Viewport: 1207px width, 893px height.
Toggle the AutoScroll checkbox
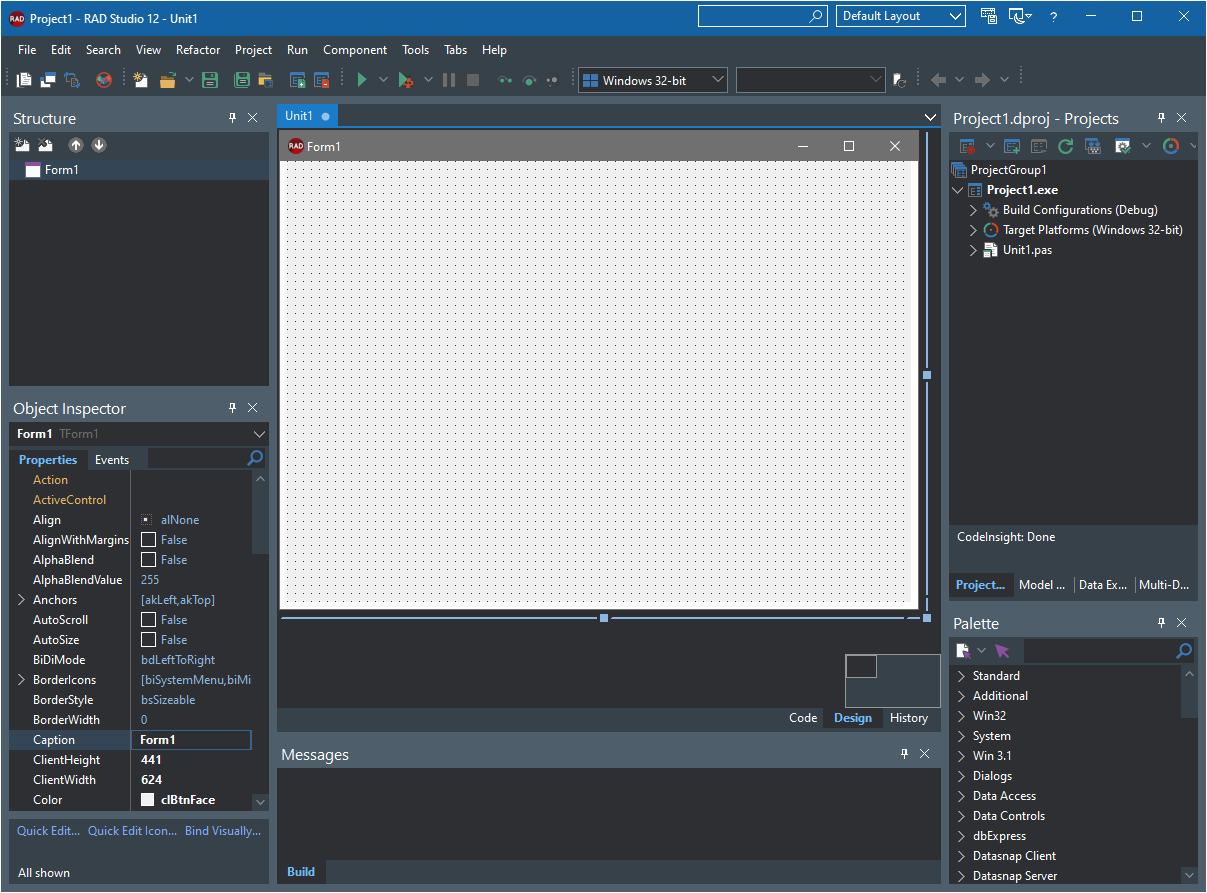(x=149, y=620)
